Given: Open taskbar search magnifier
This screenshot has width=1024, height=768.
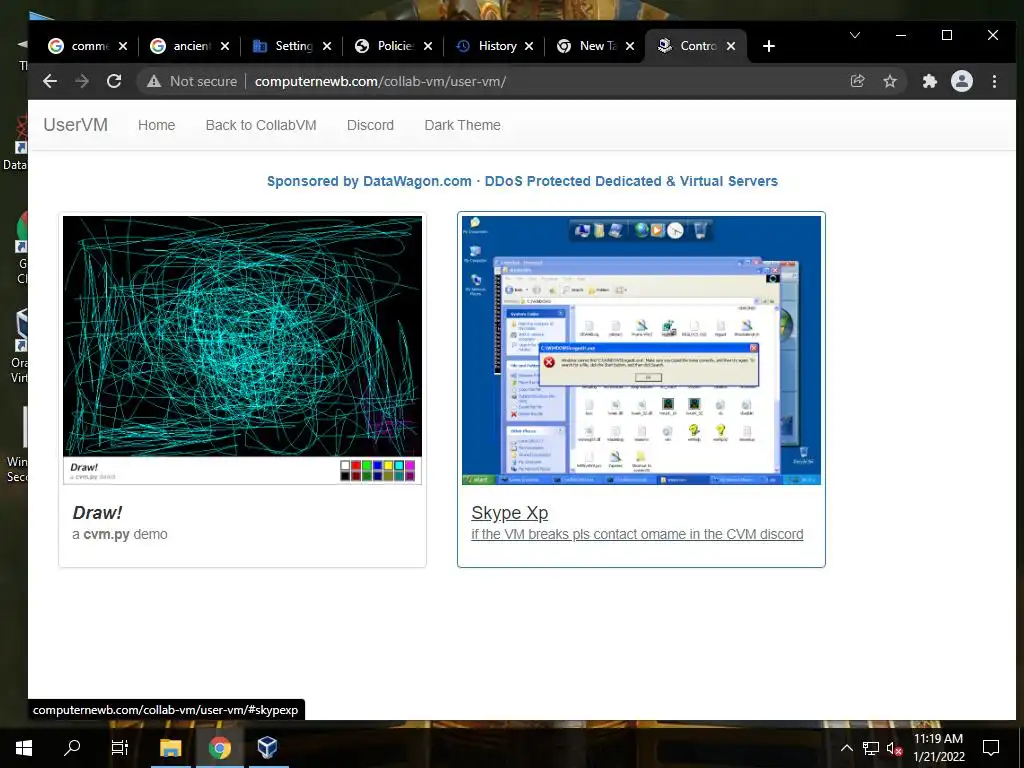Looking at the screenshot, I should (72, 748).
